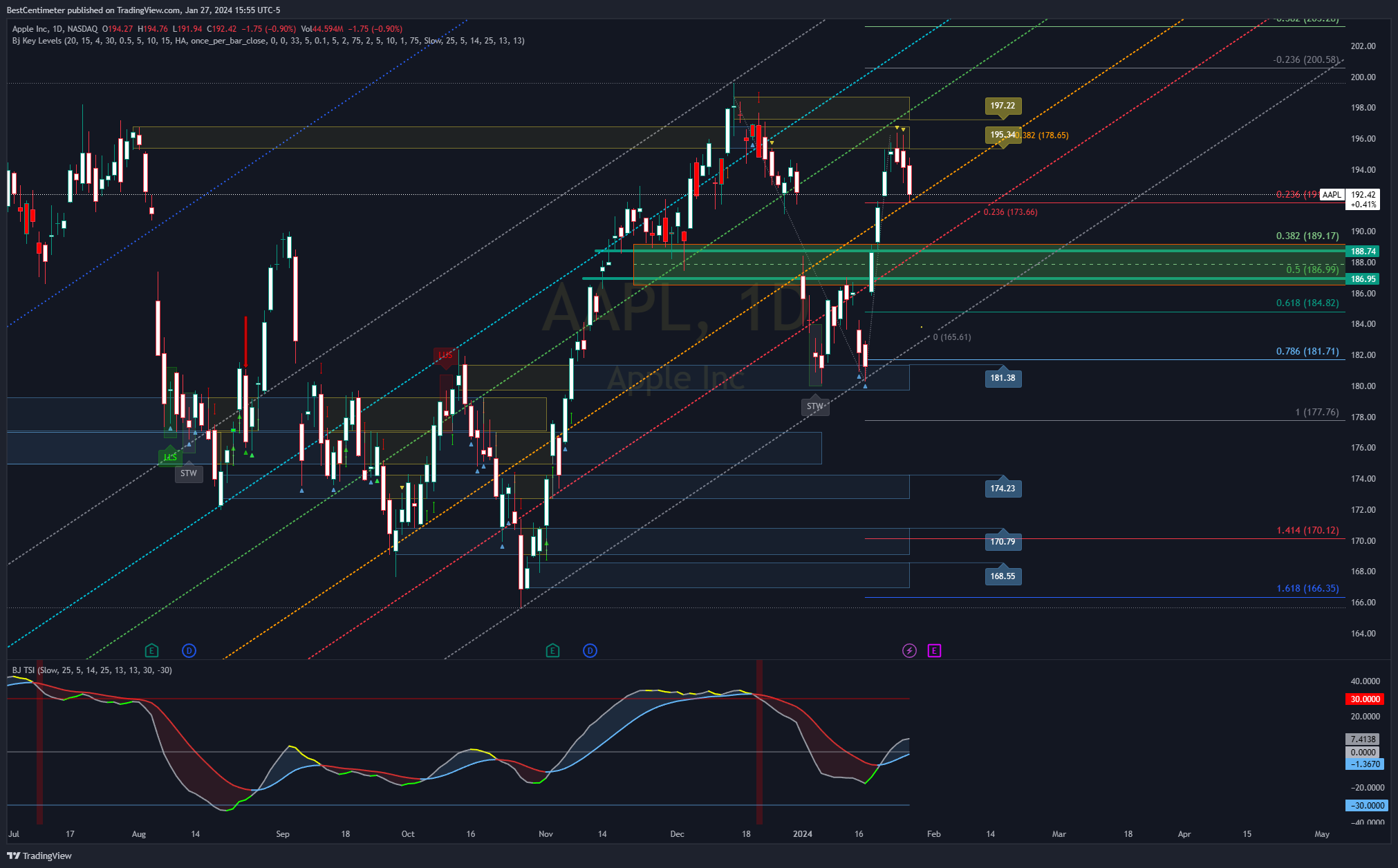The width and height of the screenshot is (1398, 868).
Task: Click the 0.382 (189.17) Fibonacci label
Action: [x=1307, y=236]
